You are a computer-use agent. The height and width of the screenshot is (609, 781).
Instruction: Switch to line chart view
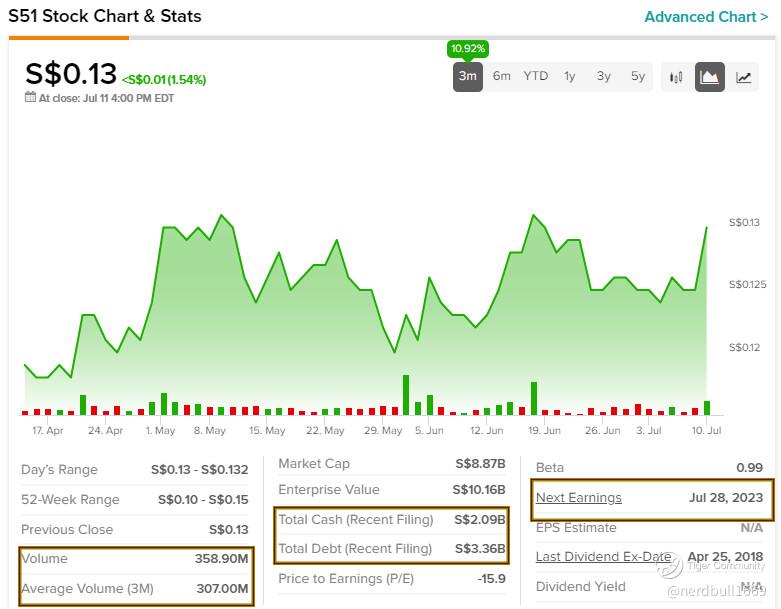[744, 77]
